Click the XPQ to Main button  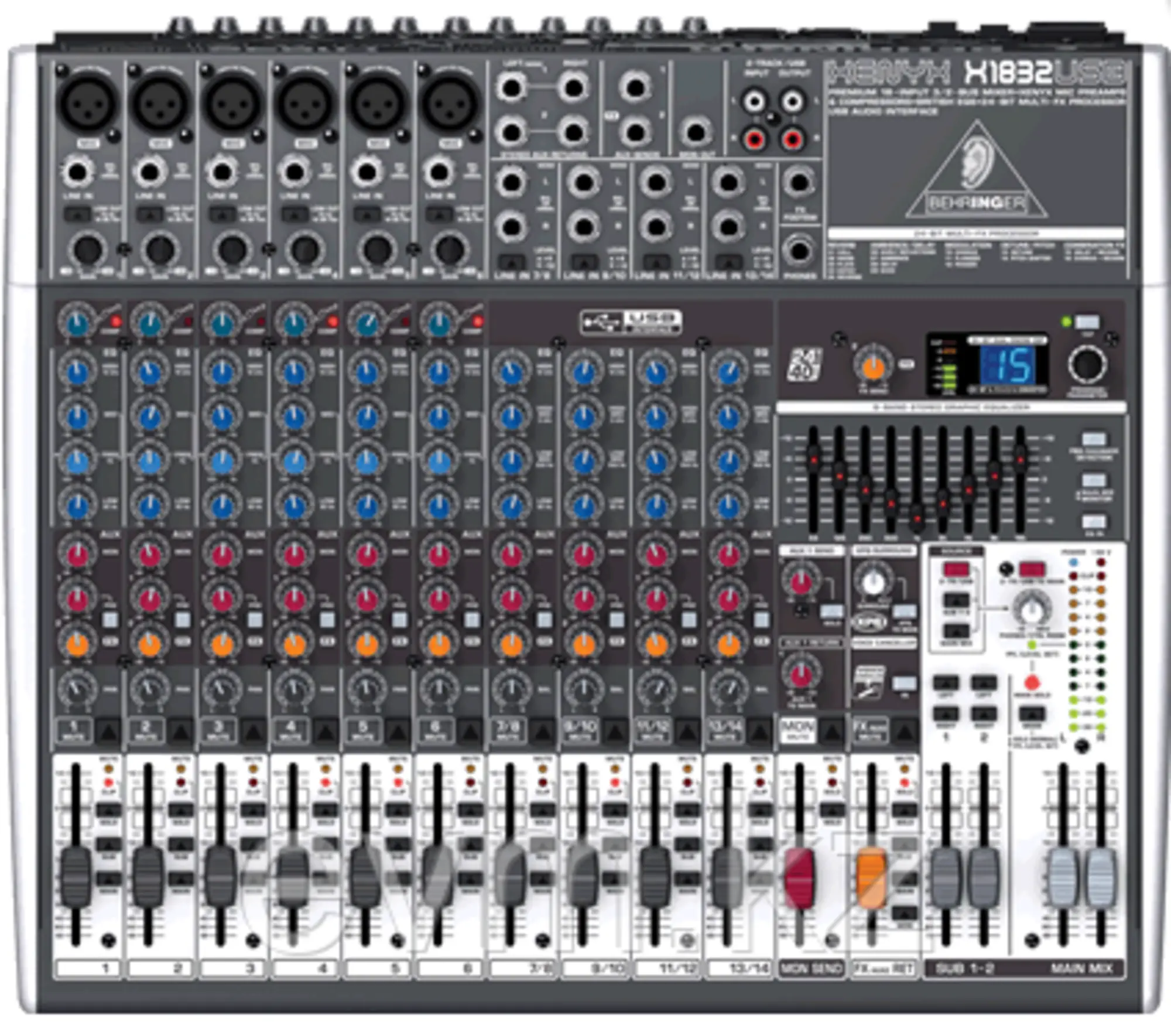coord(905,611)
